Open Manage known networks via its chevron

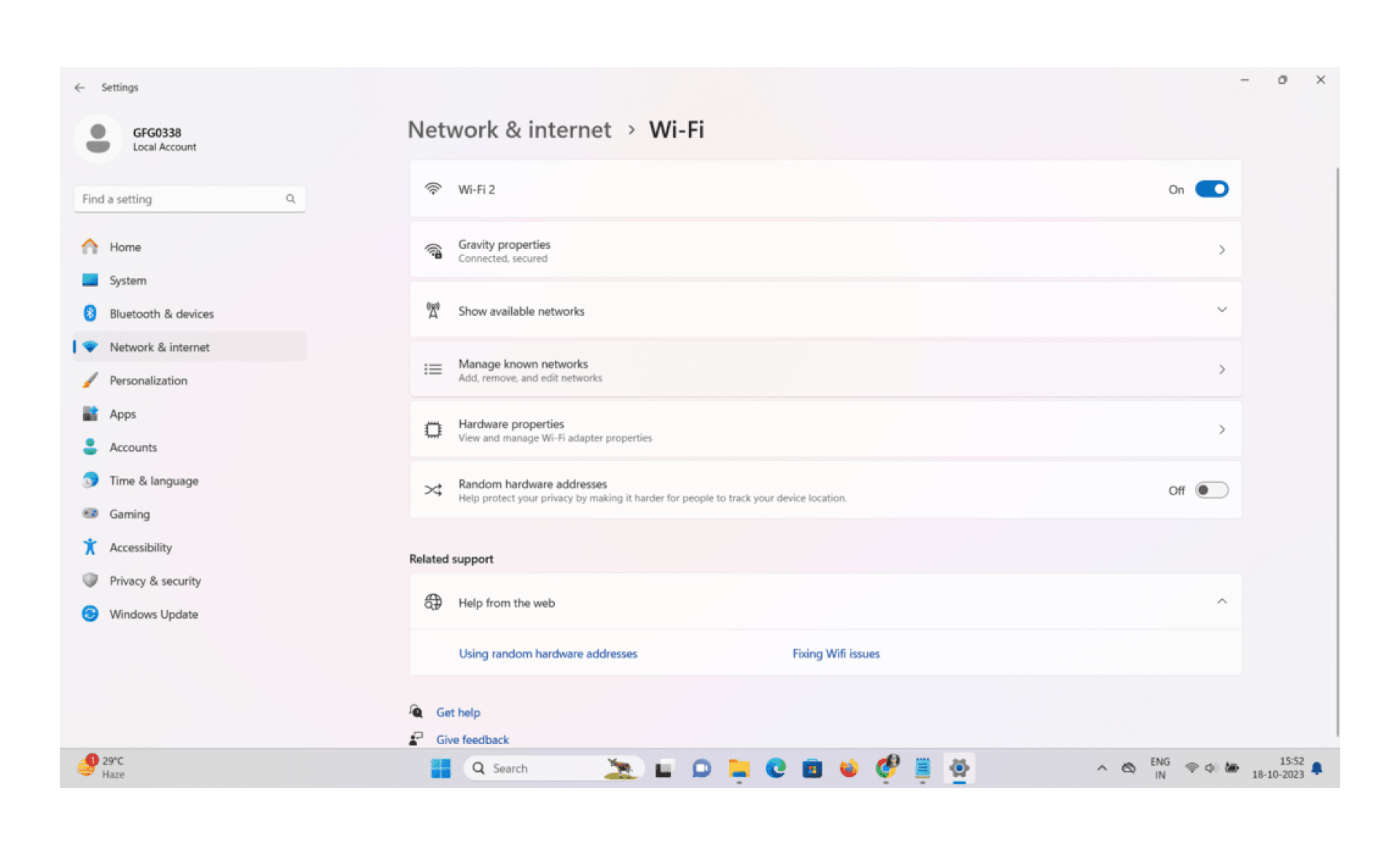[1222, 369]
